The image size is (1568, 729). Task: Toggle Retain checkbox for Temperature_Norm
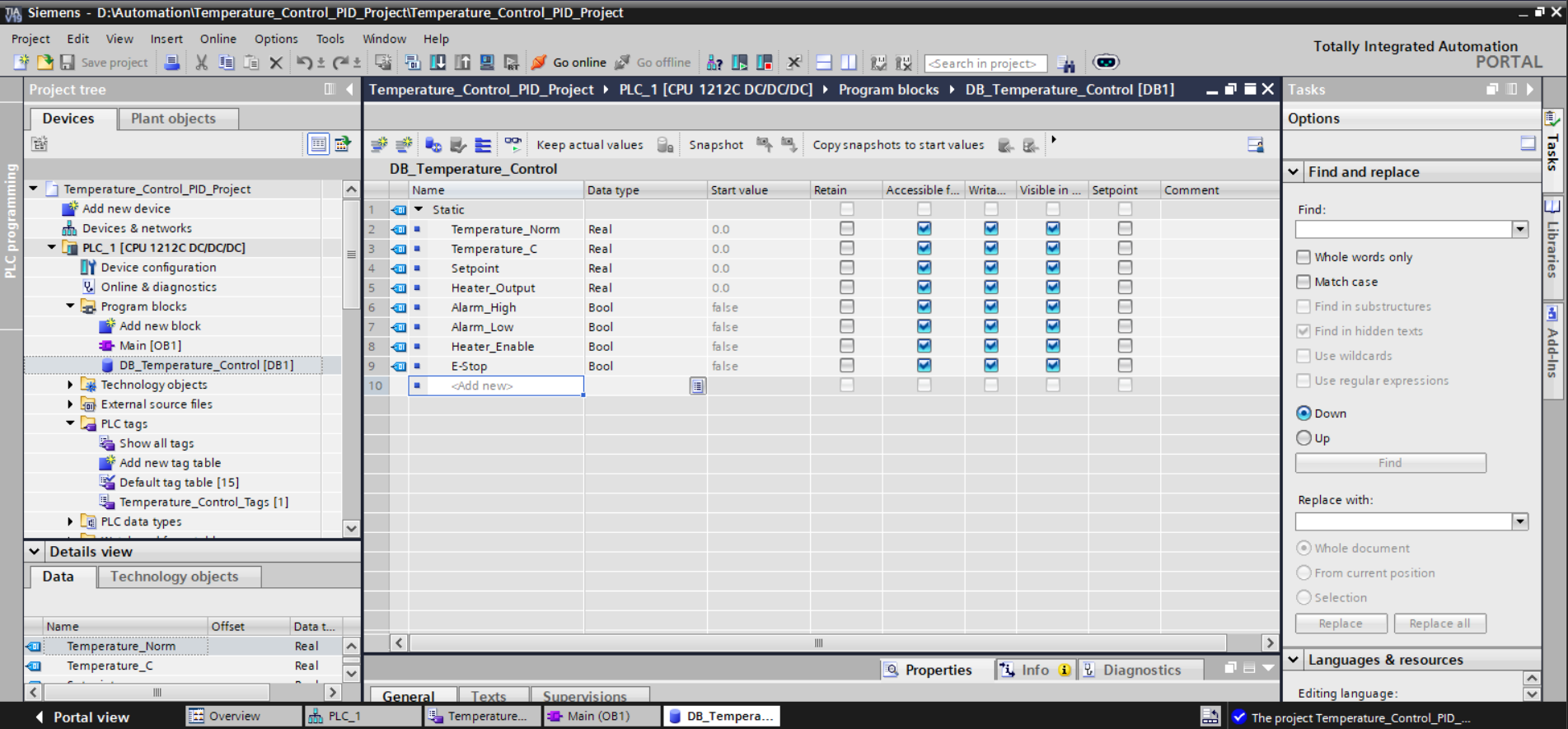846,229
